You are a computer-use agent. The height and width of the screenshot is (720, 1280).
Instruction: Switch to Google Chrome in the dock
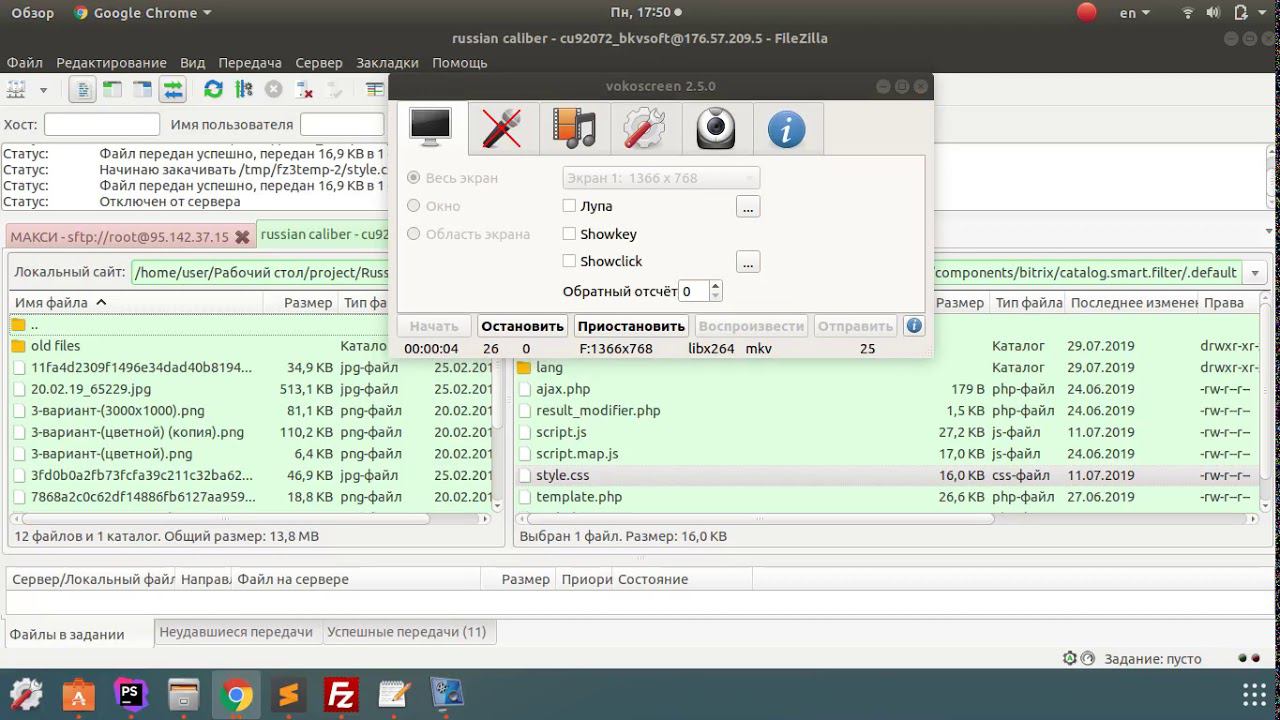236,694
